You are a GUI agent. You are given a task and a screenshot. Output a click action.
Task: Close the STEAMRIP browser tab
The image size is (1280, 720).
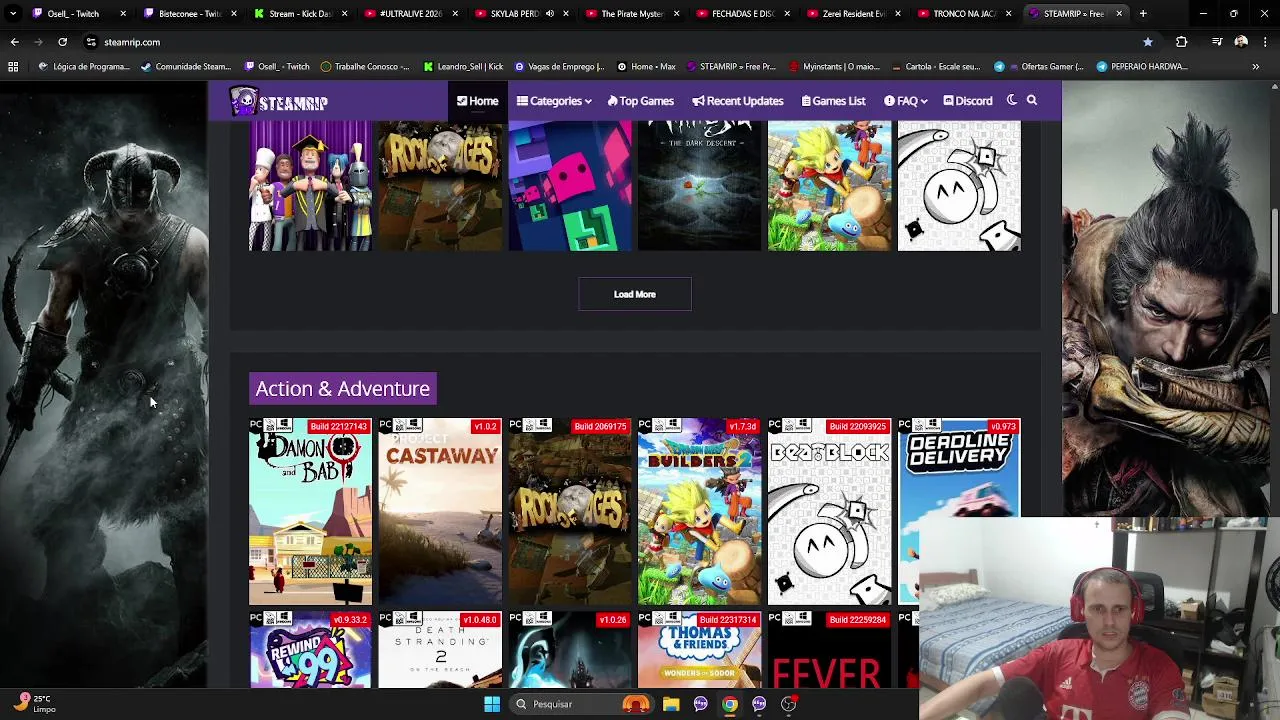point(1119,14)
